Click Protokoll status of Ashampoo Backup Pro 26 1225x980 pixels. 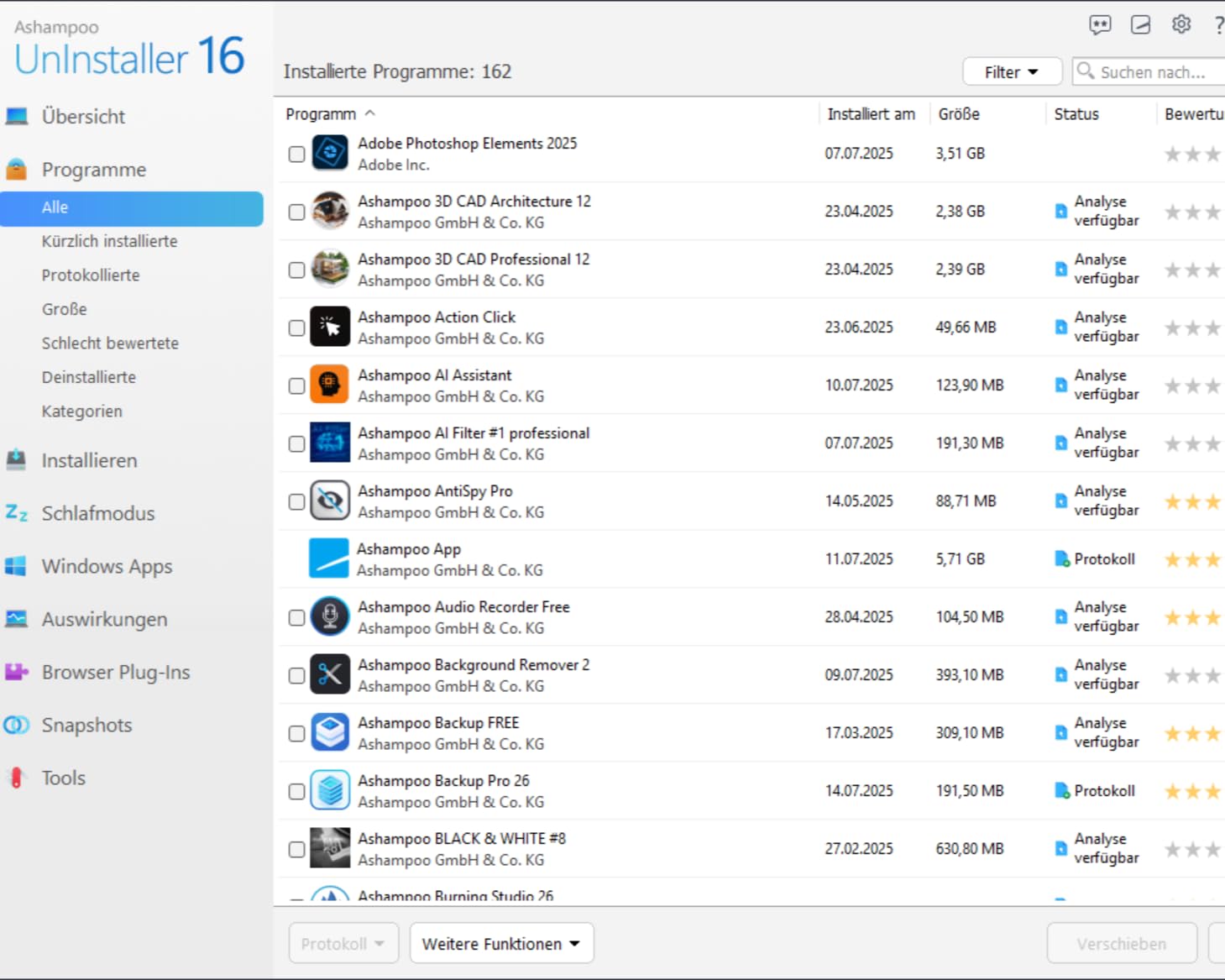(x=1095, y=791)
